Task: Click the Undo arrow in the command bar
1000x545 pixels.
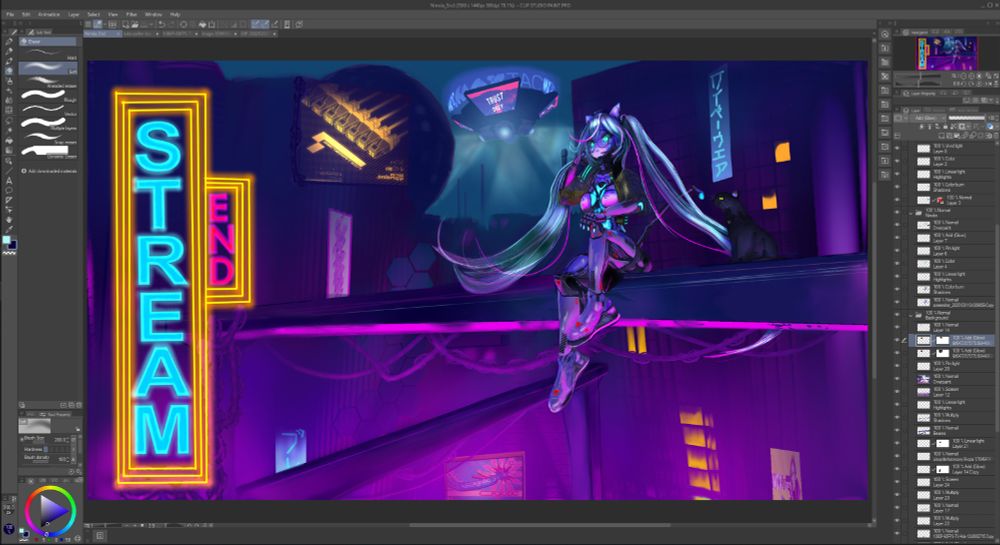Action: 162,24
